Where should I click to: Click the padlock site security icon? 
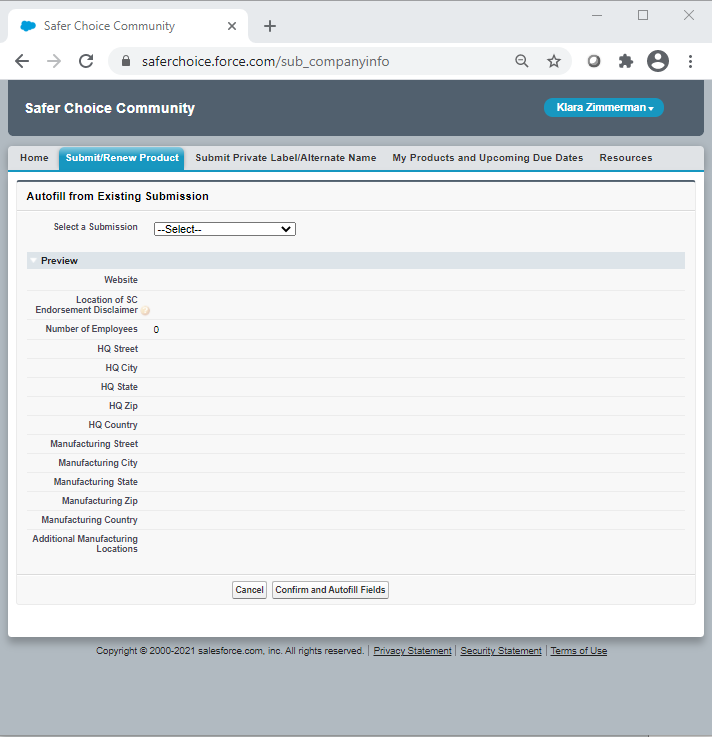pos(125,61)
